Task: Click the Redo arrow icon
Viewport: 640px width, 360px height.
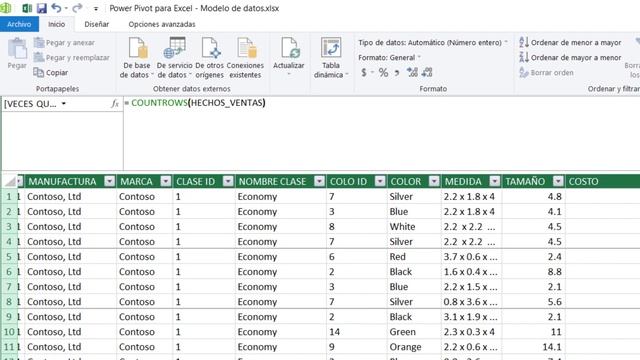Action: click(77, 8)
